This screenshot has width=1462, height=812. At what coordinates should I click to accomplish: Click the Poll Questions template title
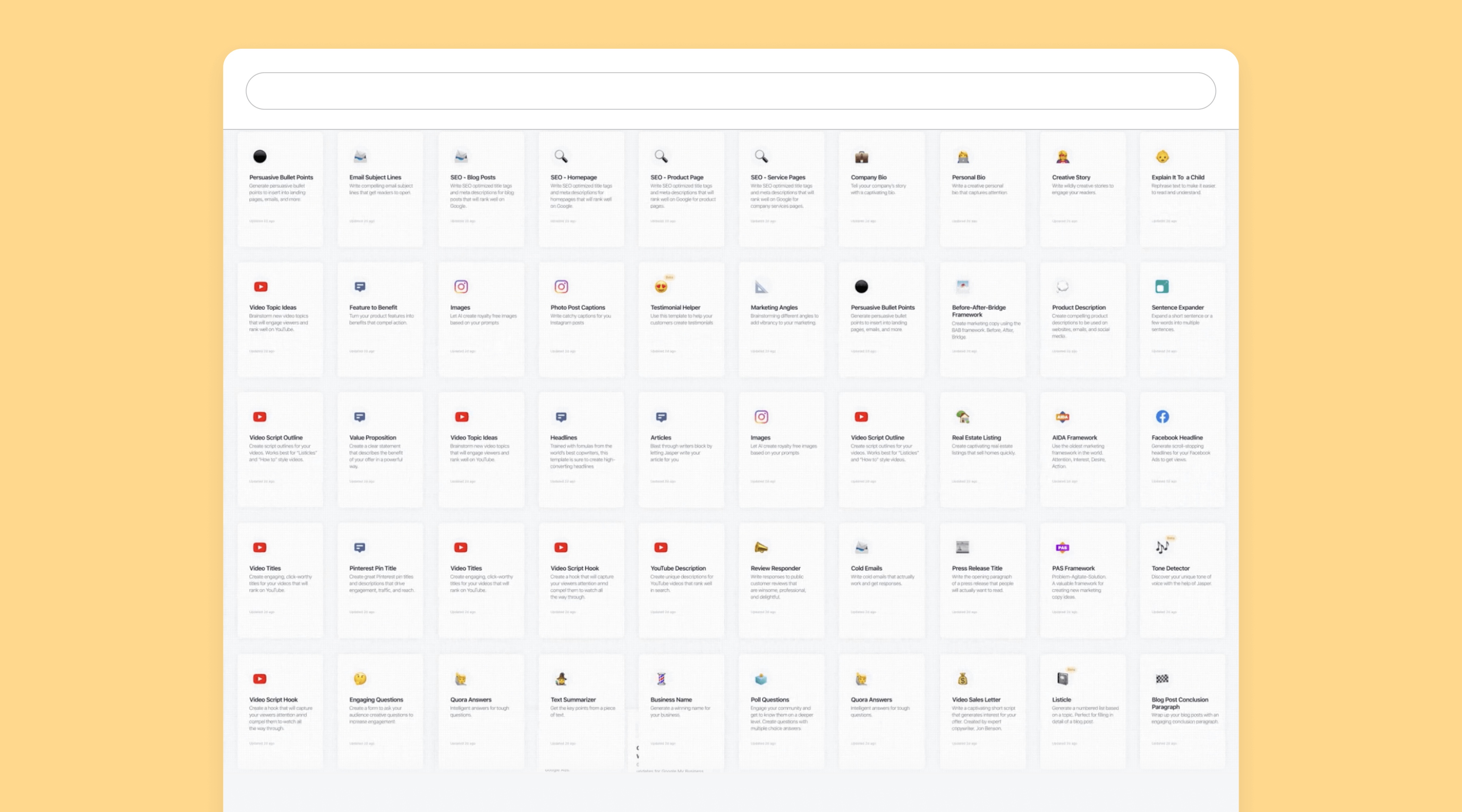click(x=770, y=700)
